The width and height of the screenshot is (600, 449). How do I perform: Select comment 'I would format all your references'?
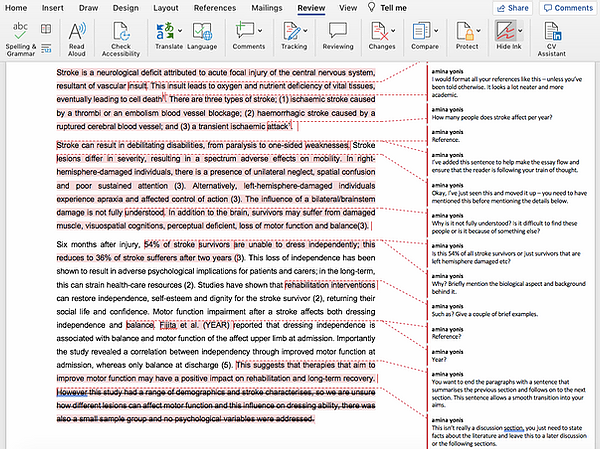point(507,83)
